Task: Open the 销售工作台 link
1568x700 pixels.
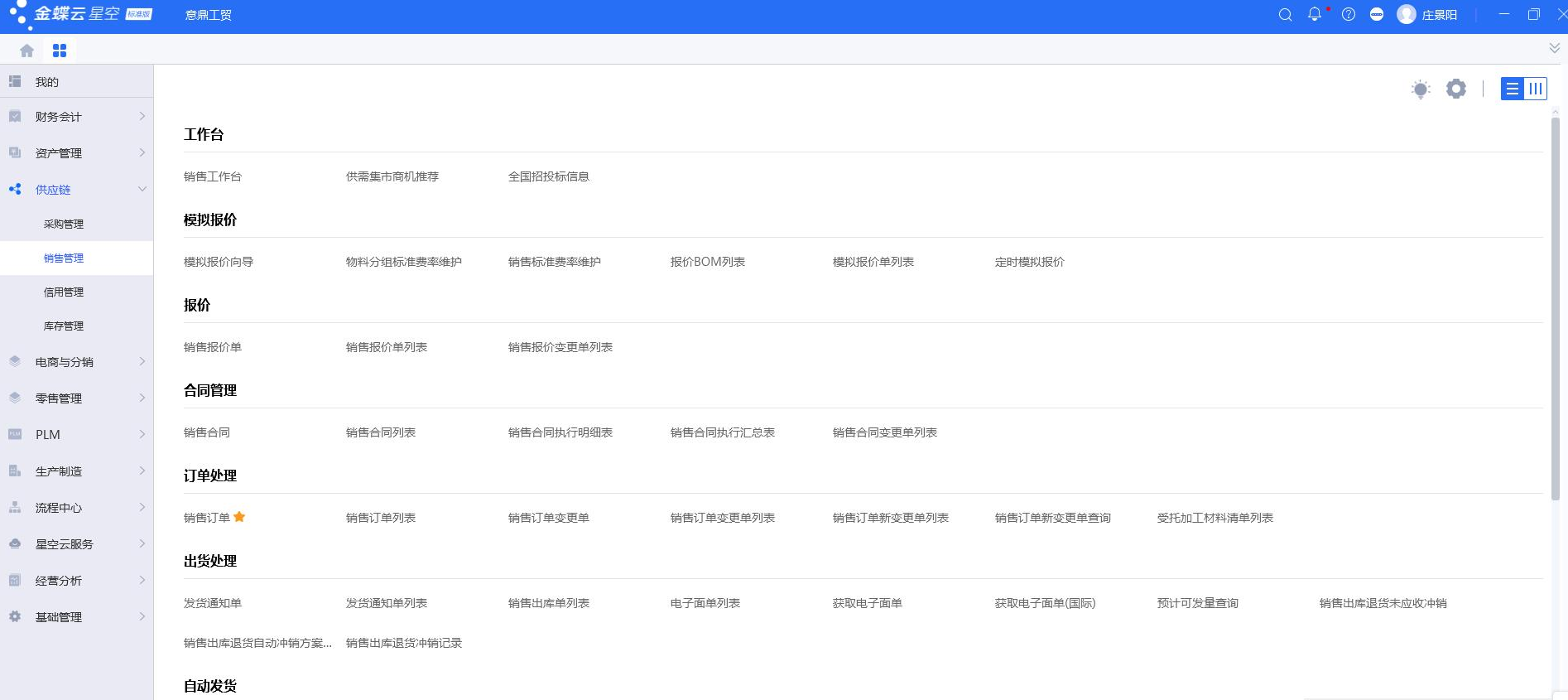Action: click(x=213, y=176)
